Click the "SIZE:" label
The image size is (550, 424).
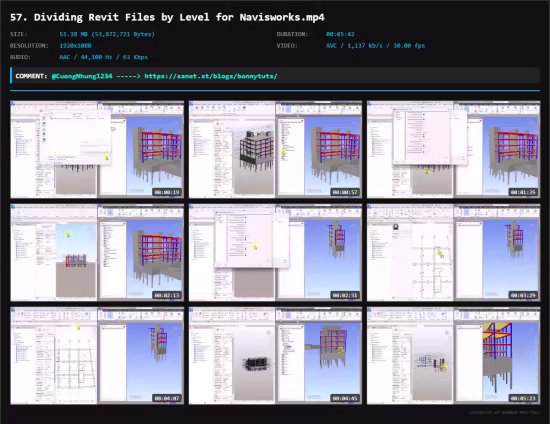pyautogui.click(x=19, y=34)
